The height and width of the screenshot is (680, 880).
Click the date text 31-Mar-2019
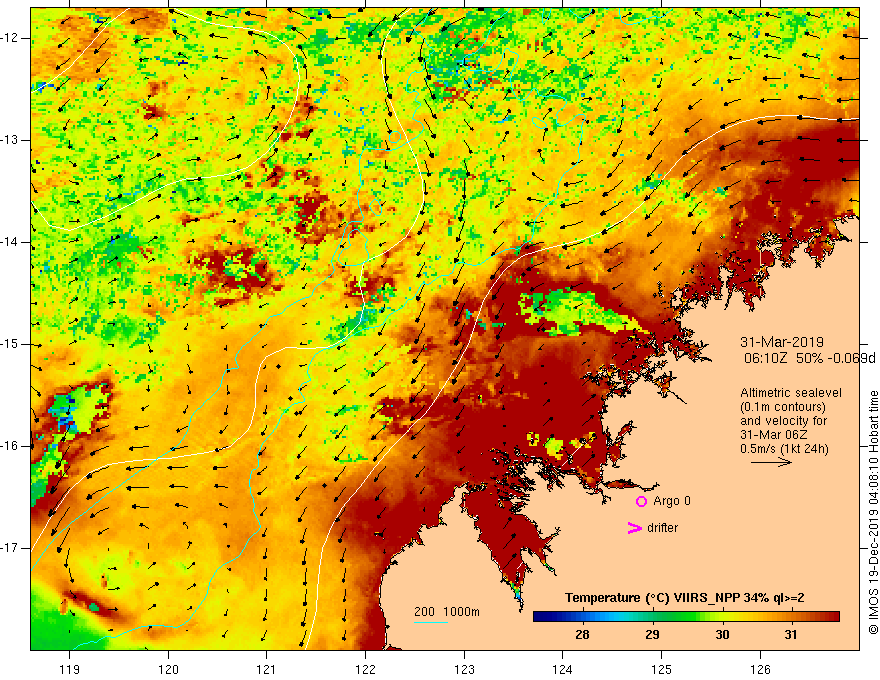coord(782,342)
